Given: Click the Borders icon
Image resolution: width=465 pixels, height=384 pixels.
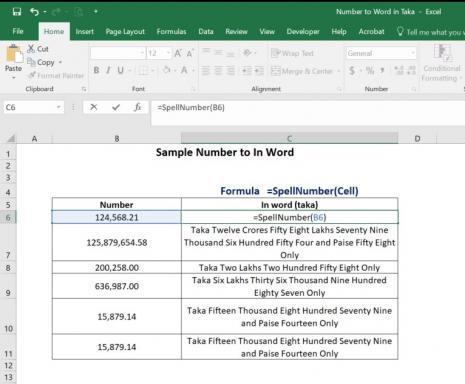Looking at the screenshot, I should tap(143, 70).
